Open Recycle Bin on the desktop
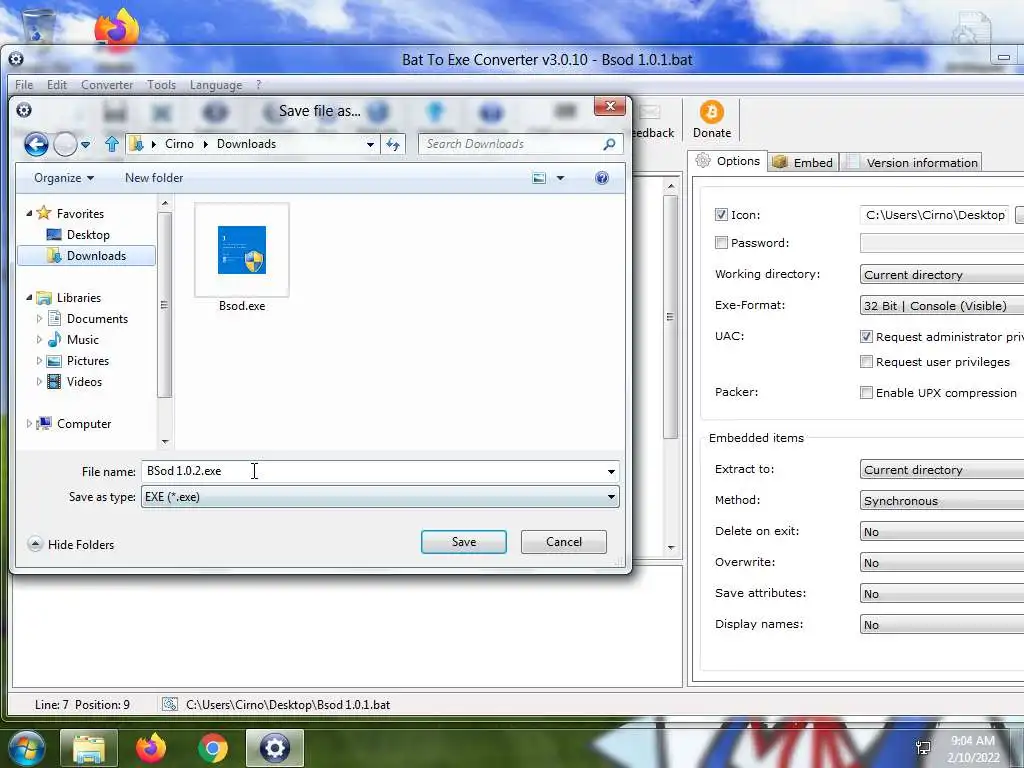 (38, 27)
